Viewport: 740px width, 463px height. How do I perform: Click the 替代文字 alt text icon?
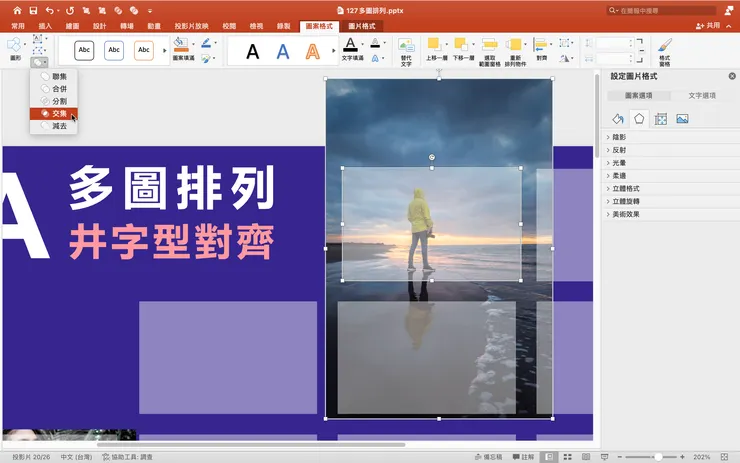(x=406, y=46)
